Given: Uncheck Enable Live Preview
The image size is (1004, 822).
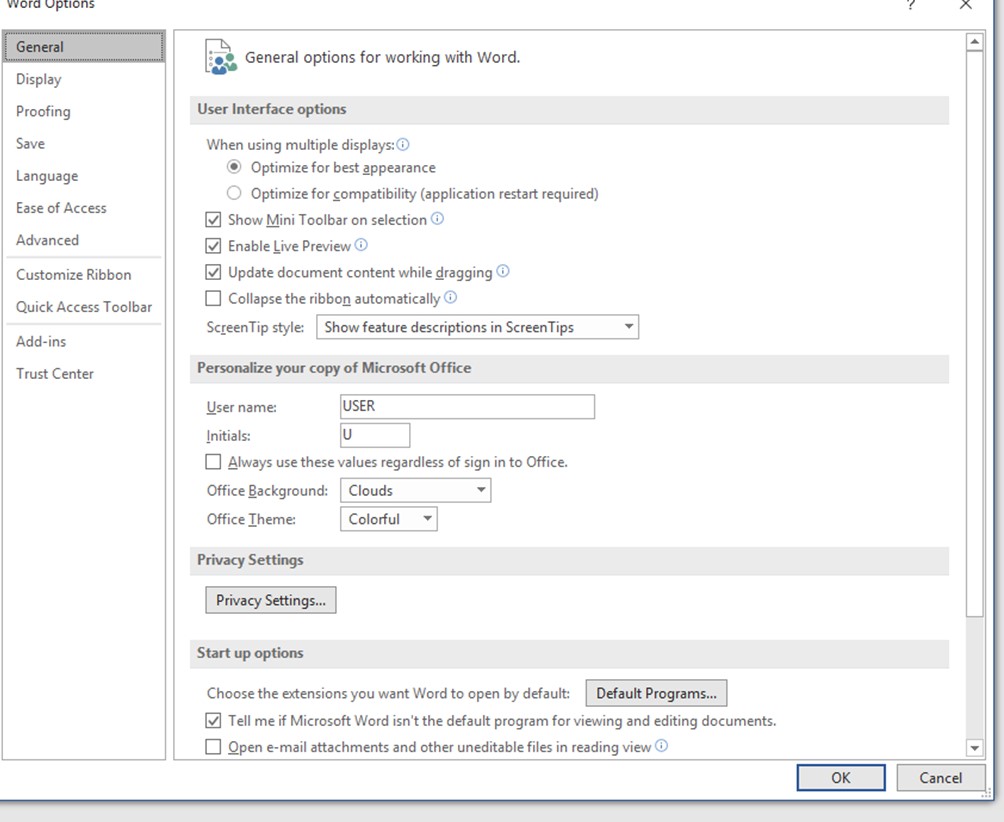Looking at the screenshot, I should [213, 246].
